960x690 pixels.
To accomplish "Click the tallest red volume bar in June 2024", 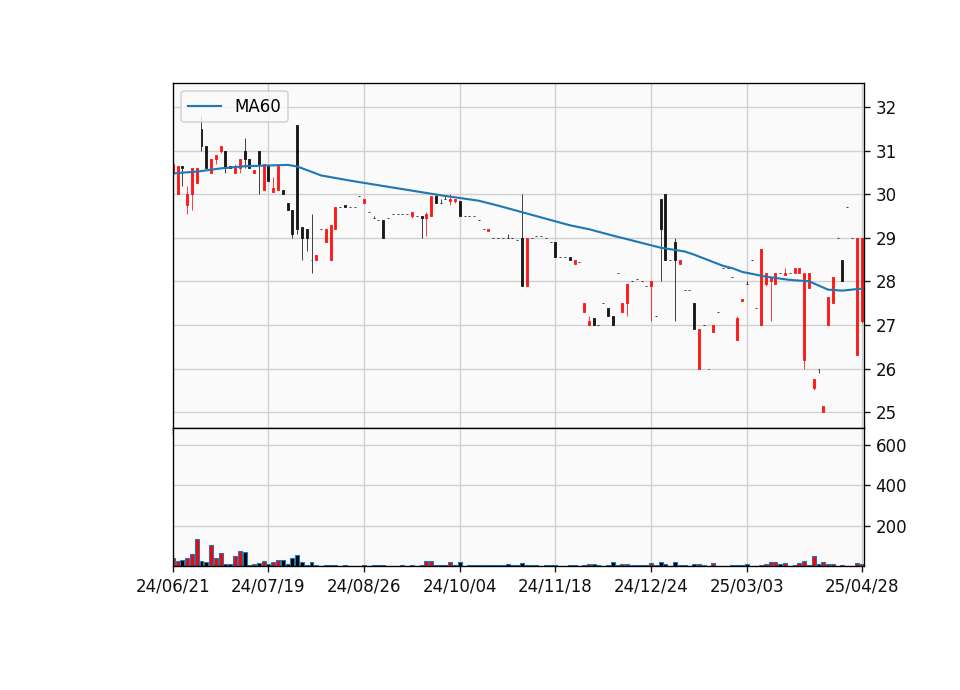I will tap(198, 552).
